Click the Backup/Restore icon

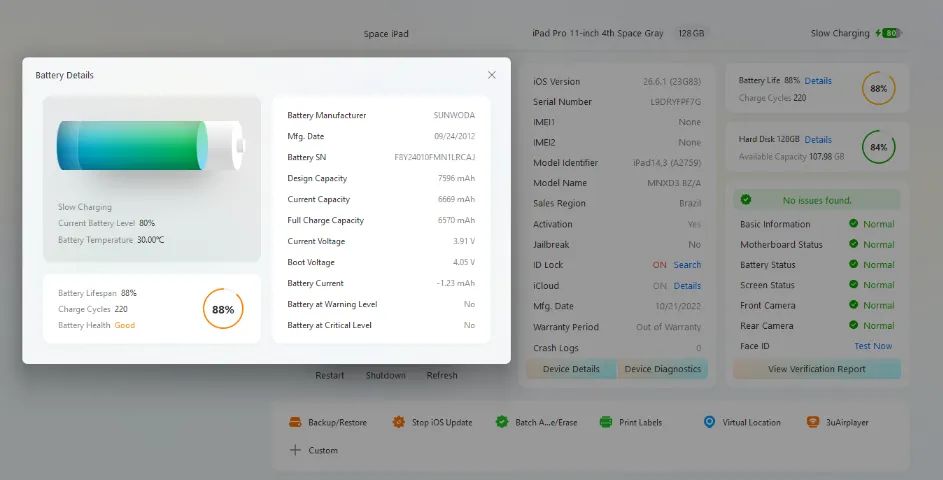pyautogui.click(x=295, y=422)
